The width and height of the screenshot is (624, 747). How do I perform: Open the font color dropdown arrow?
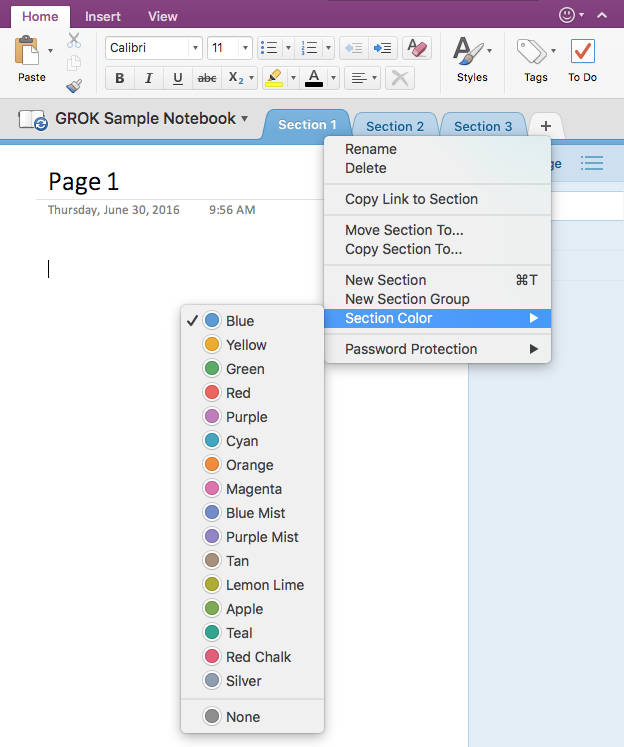click(x=333, y=78)
